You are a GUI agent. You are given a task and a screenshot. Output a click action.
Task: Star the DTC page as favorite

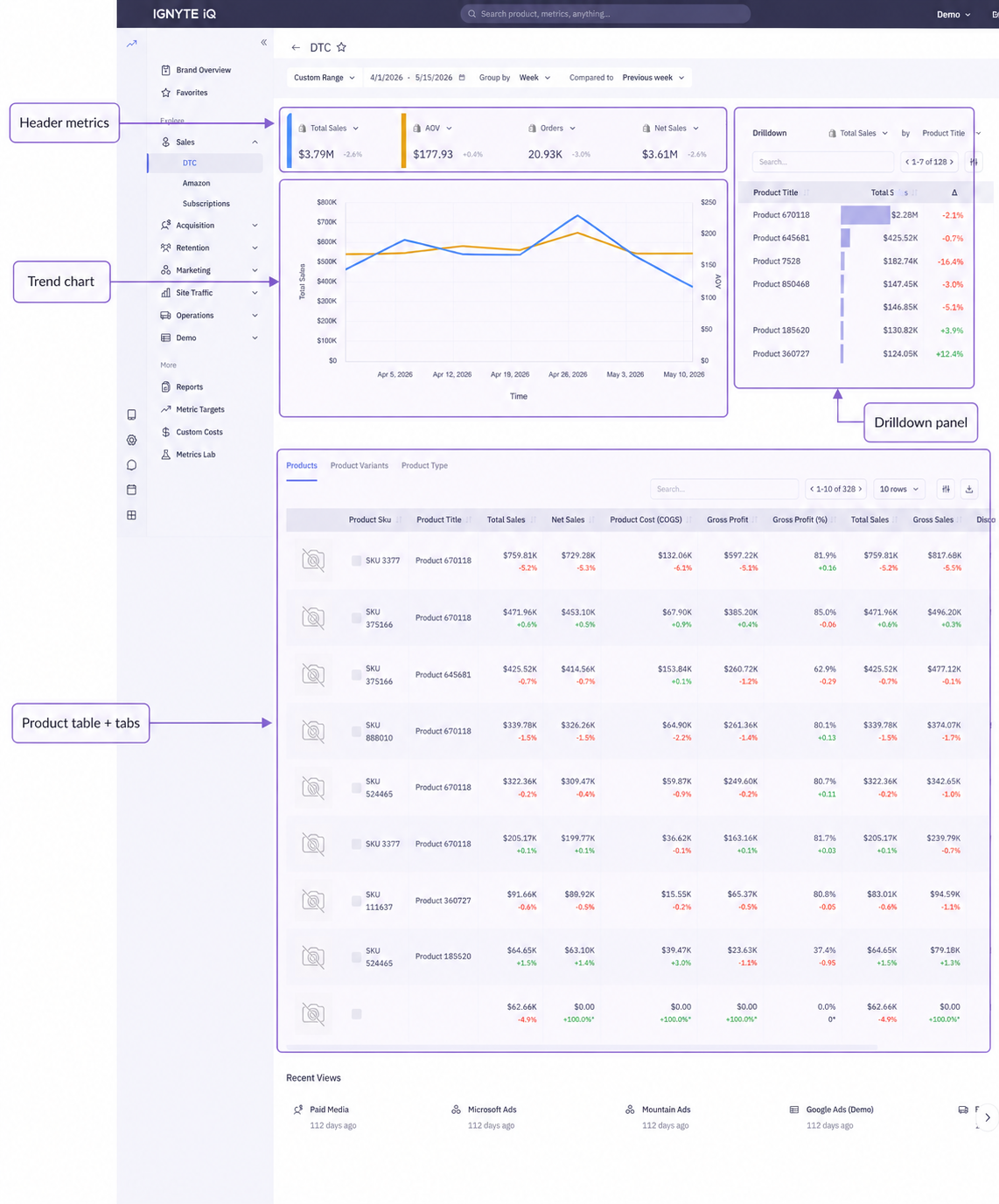click(x=341, y=47)
